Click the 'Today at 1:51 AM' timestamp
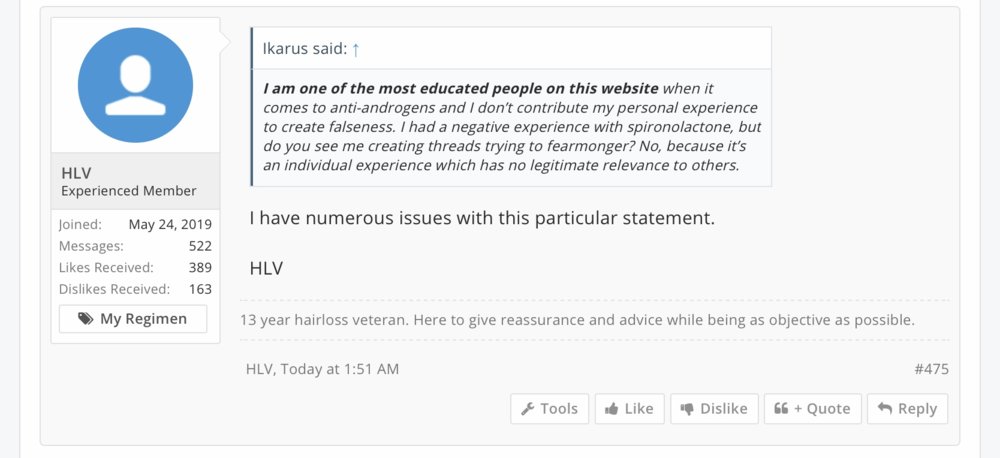This screenshot has height=458, width=1000. coord(339,369)
